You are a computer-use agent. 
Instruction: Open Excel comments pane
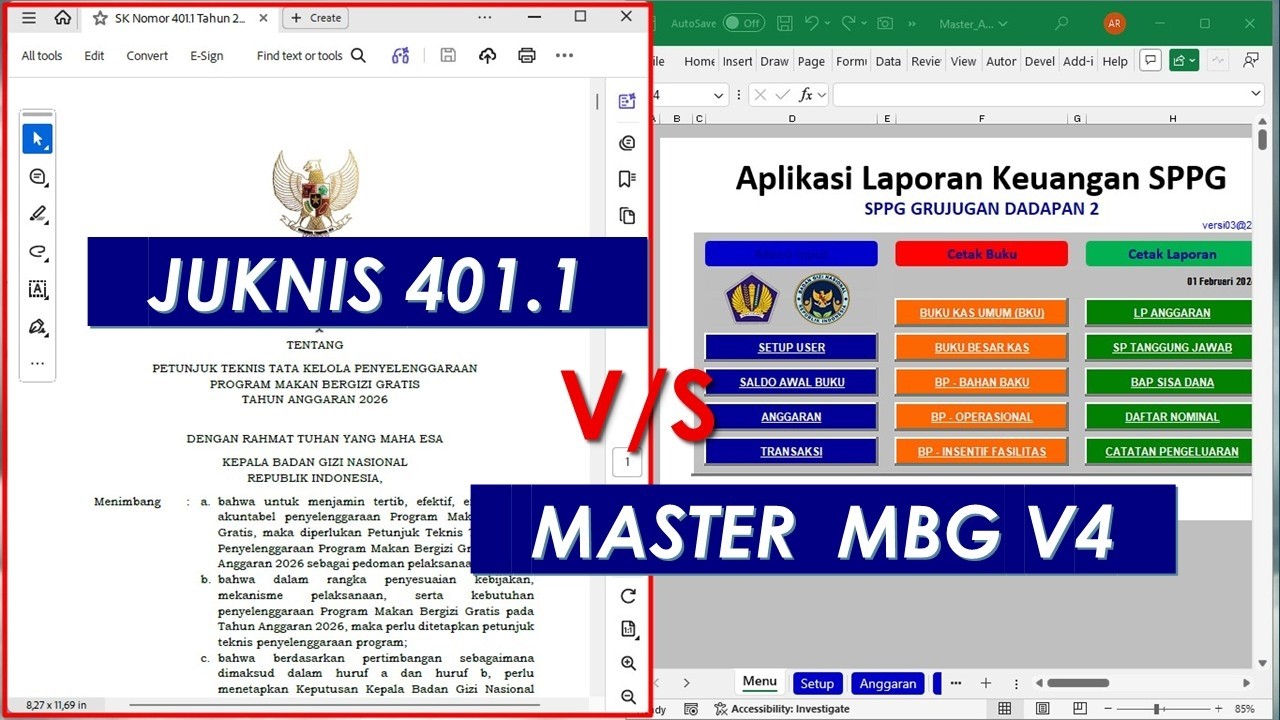[x=1150, y=61]
